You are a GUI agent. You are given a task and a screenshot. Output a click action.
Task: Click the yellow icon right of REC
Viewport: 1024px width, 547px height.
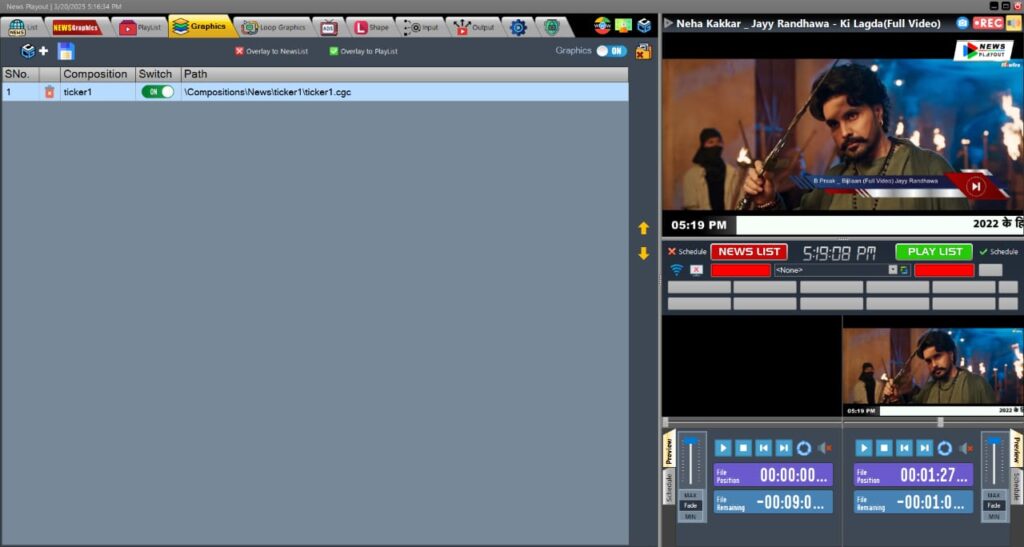[x=1014, y=23]
